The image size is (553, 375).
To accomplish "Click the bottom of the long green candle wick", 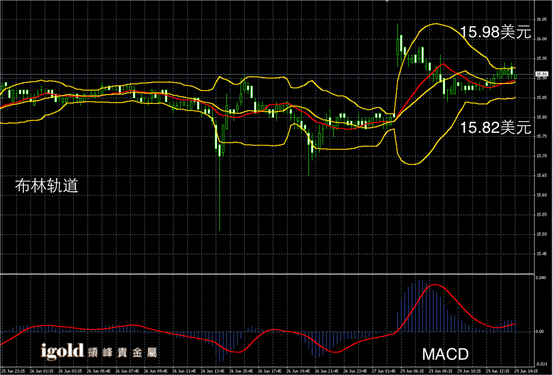I will click(x=219, y=230).
